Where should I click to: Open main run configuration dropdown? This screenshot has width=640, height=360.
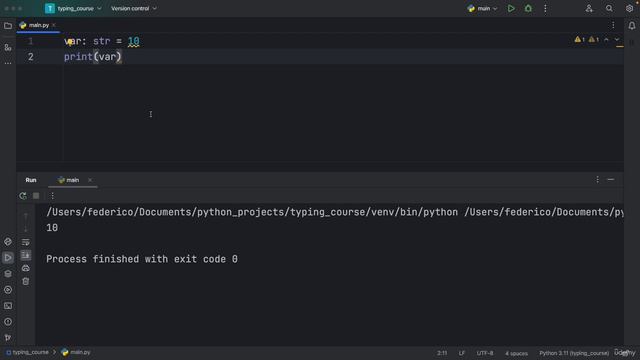click(482, 8)
